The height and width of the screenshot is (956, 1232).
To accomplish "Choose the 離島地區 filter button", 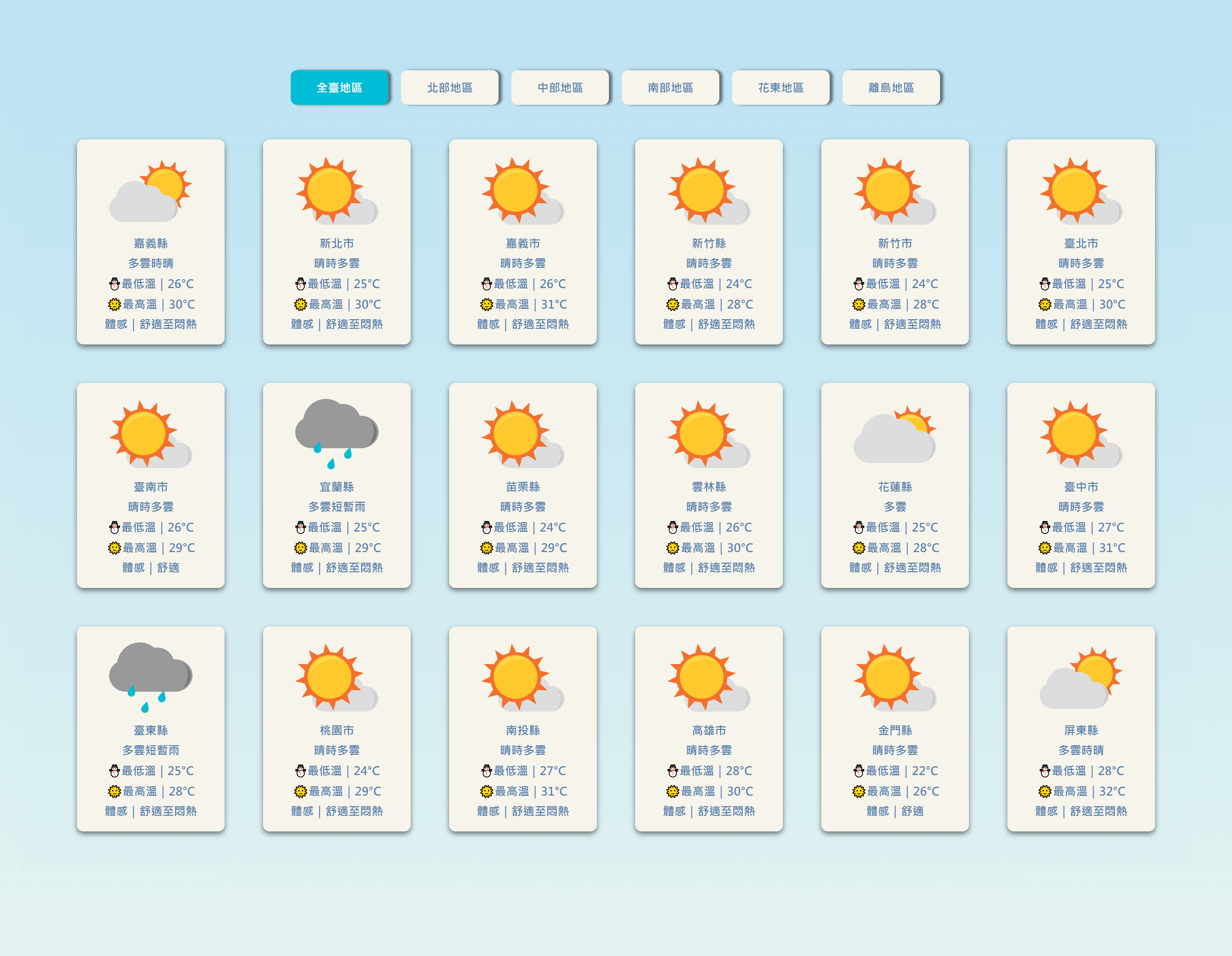I will (891, 88).
